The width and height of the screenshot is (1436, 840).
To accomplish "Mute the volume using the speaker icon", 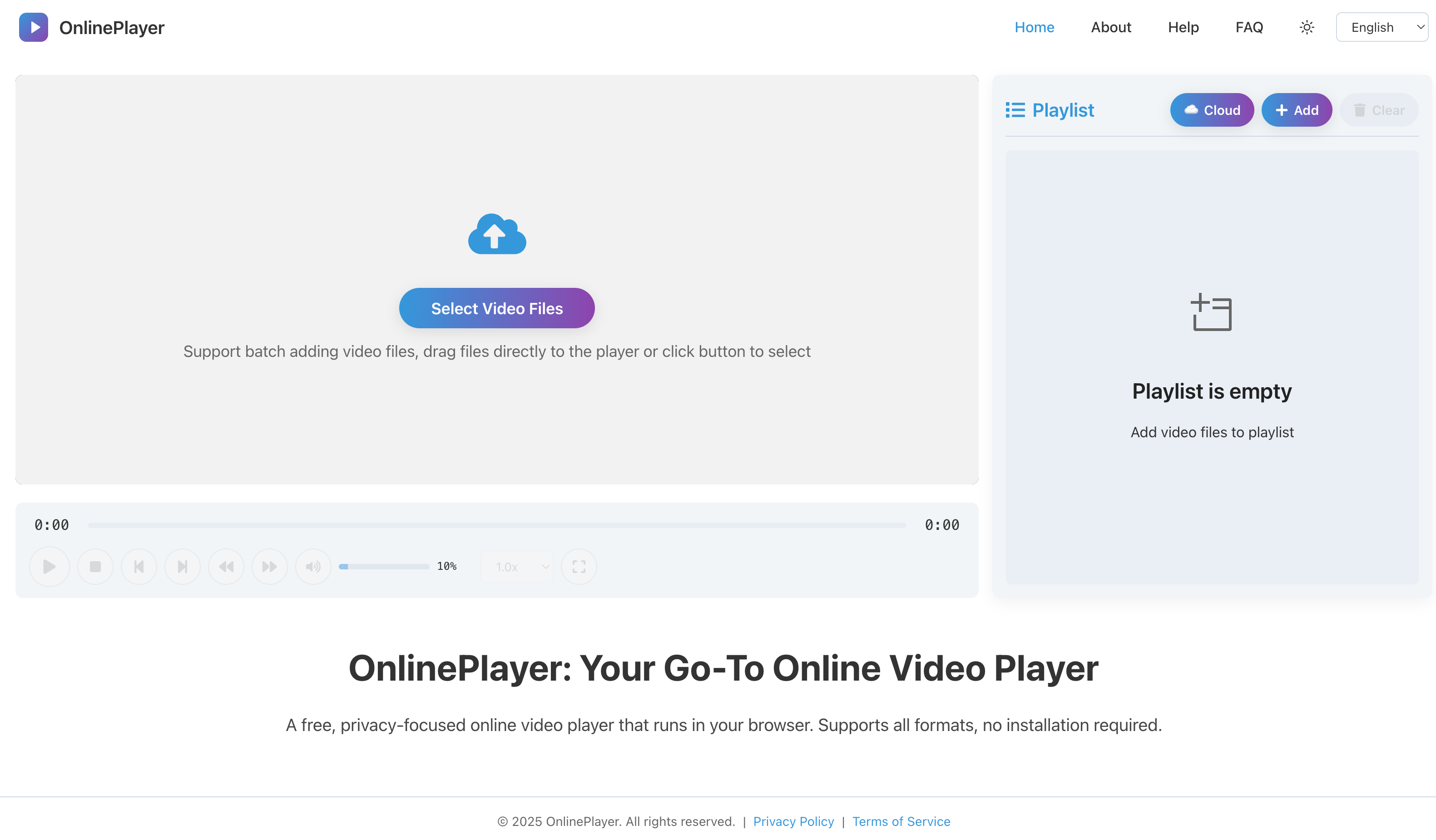I will 313,566.
